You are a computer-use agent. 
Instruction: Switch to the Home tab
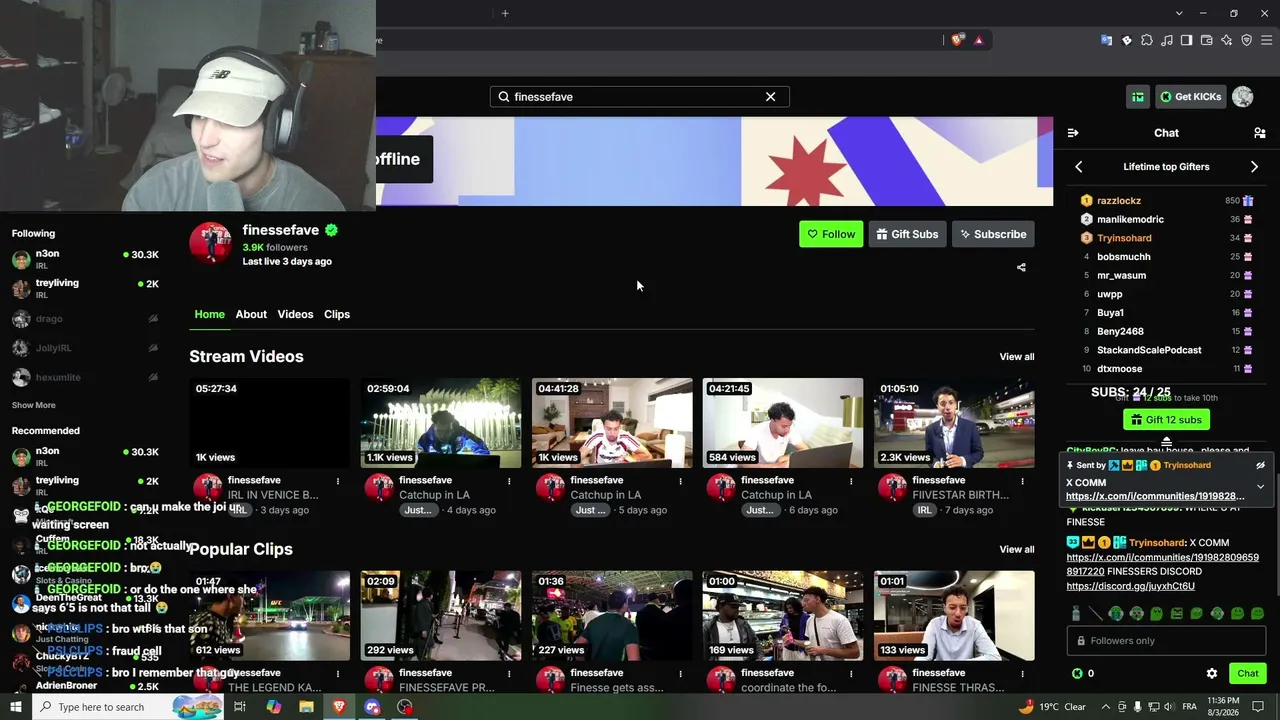point(209,314)
